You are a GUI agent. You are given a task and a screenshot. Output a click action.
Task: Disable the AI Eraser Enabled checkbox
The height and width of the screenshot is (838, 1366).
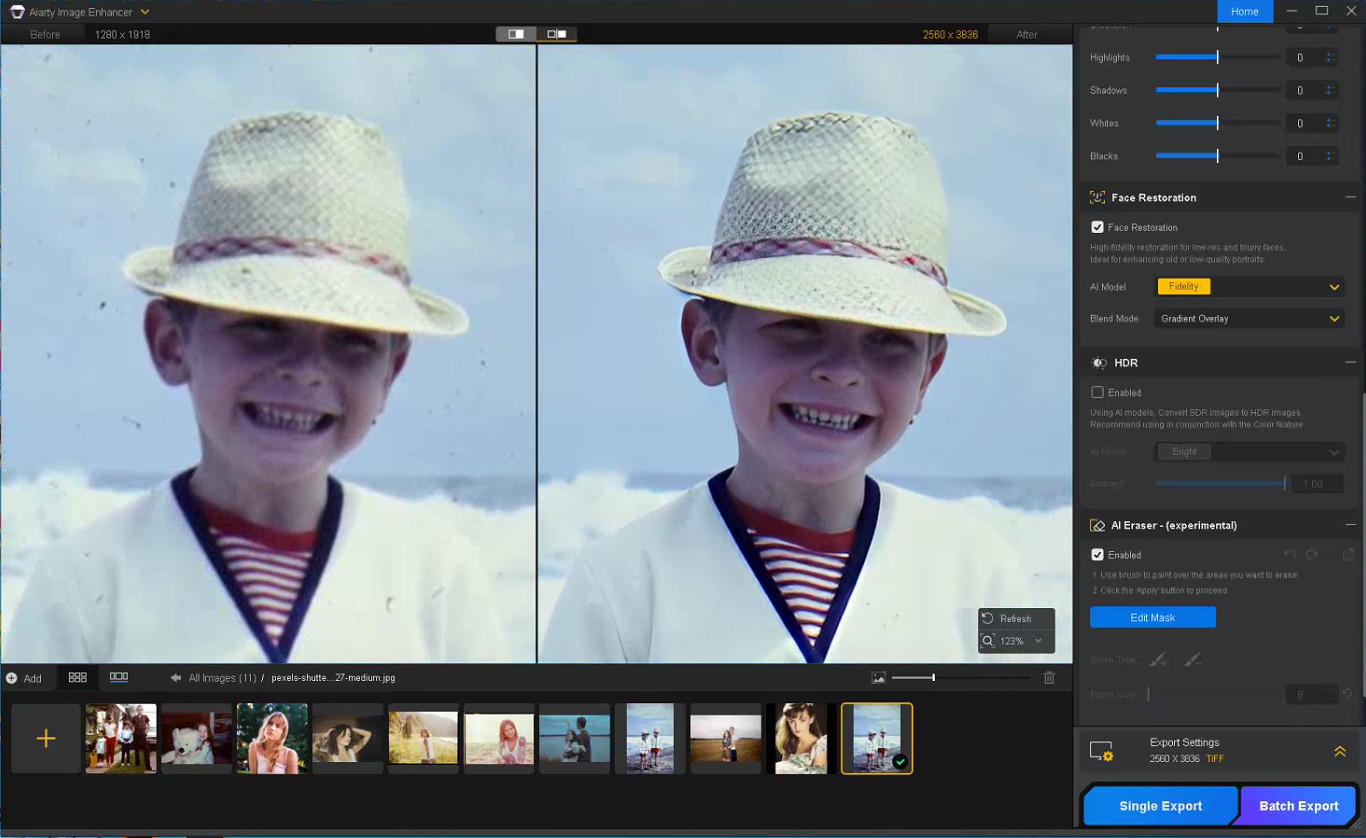pos(1097,554)
